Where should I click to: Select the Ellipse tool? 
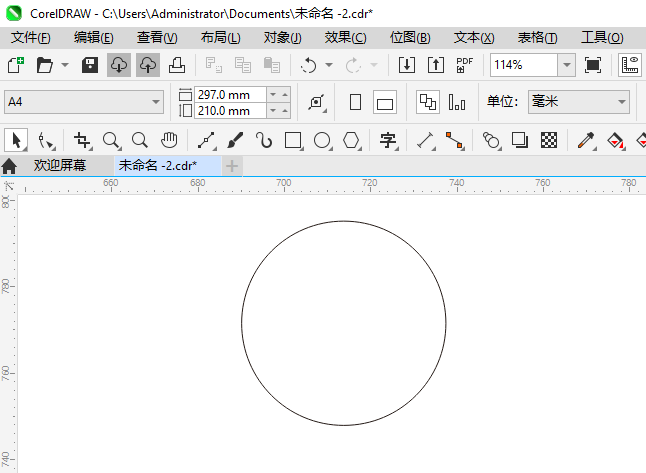(323, 140)
